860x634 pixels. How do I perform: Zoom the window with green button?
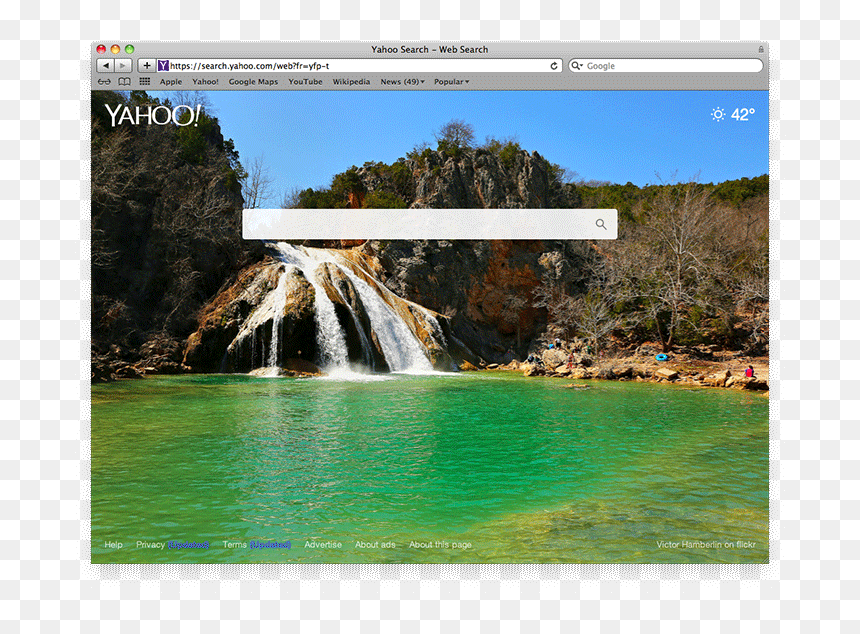[129, 49]
